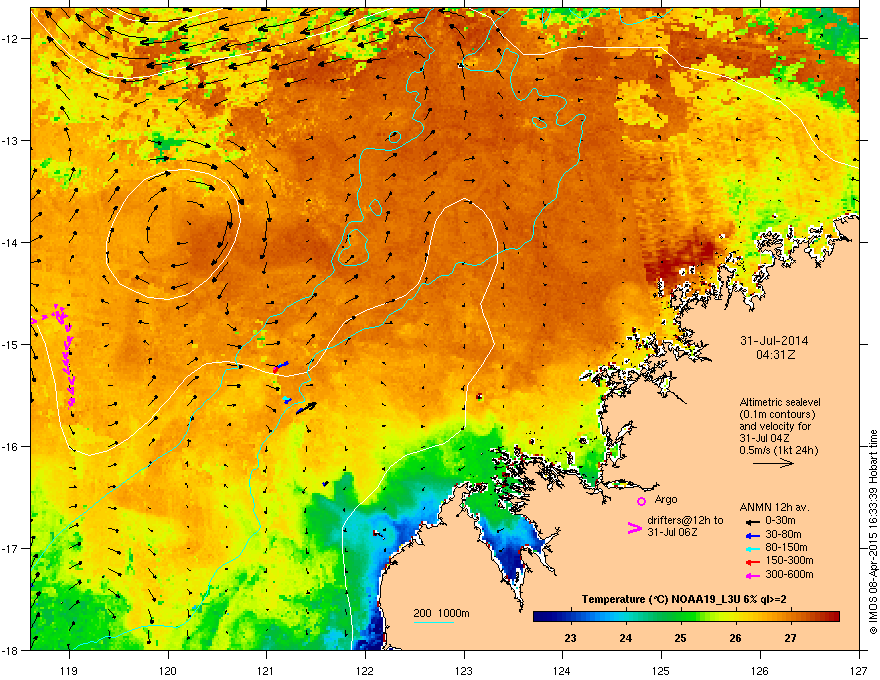Click the longitude axis label 124
This screenshot has width=880, height=680.
[562, 670]
